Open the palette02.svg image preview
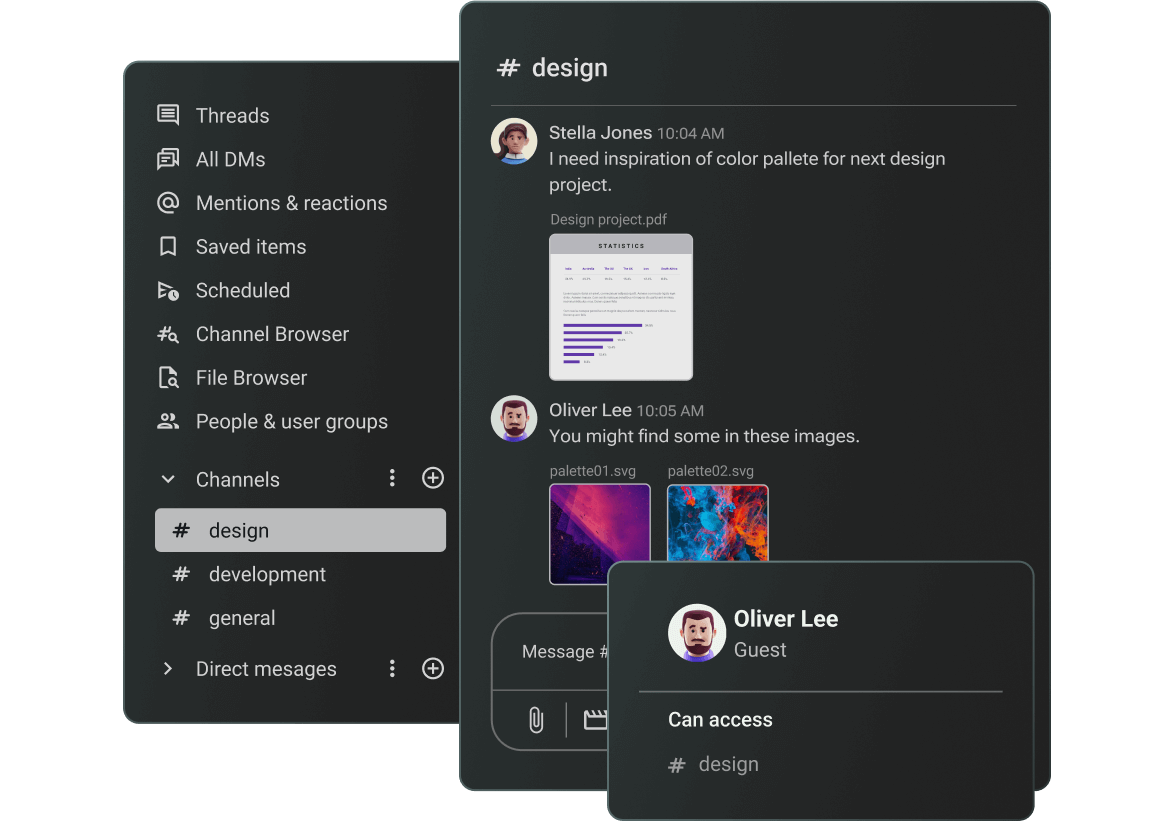Screen dimensions: 1174x821 [717, 523]
